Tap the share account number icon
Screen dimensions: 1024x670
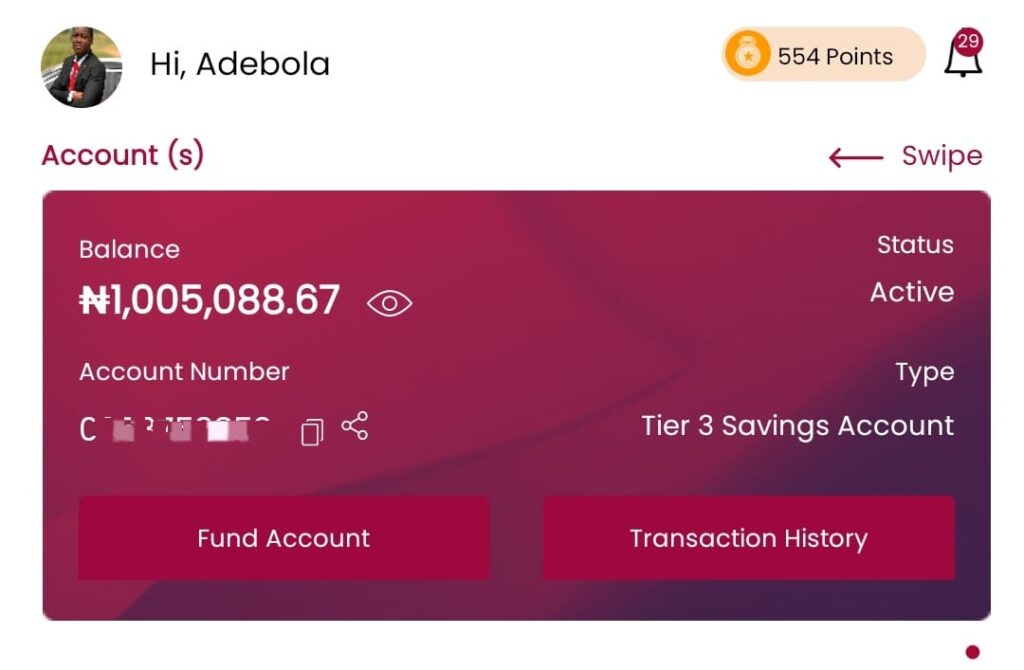pyautogui.click(x=355, y=426)
